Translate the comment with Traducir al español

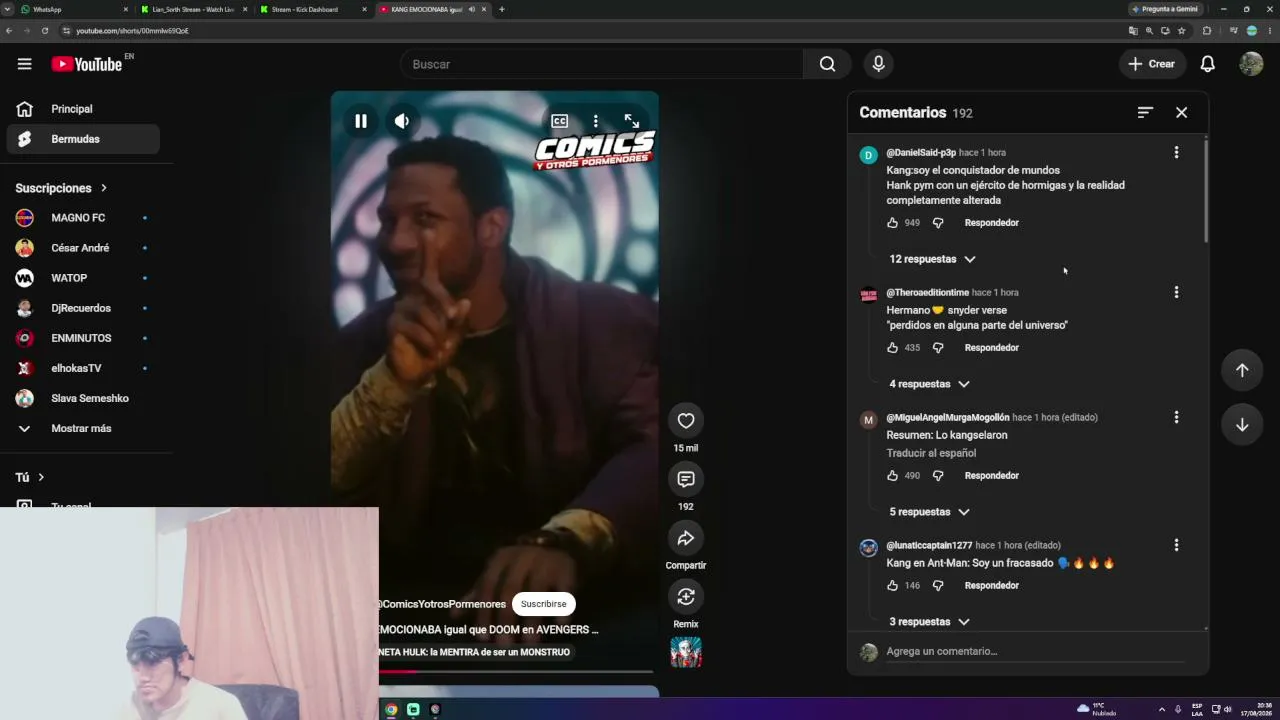931,453
